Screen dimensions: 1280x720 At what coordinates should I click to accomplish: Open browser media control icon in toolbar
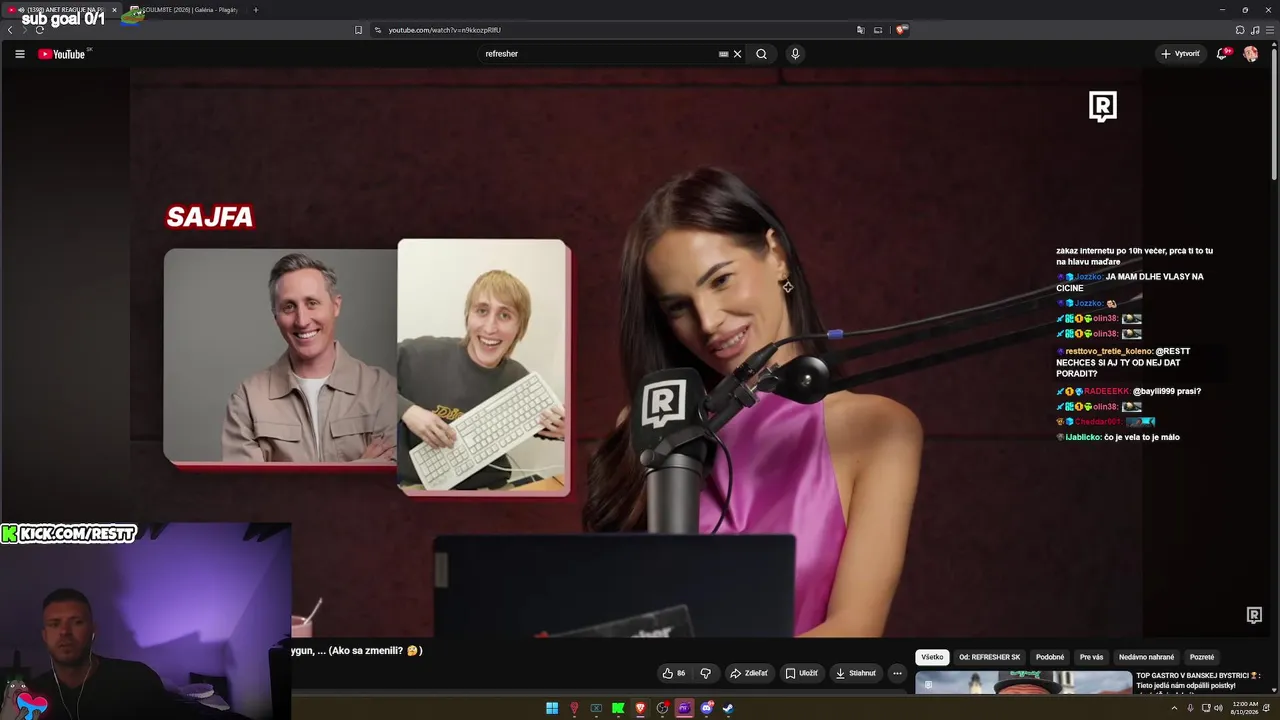click(x=1254, y=30)
